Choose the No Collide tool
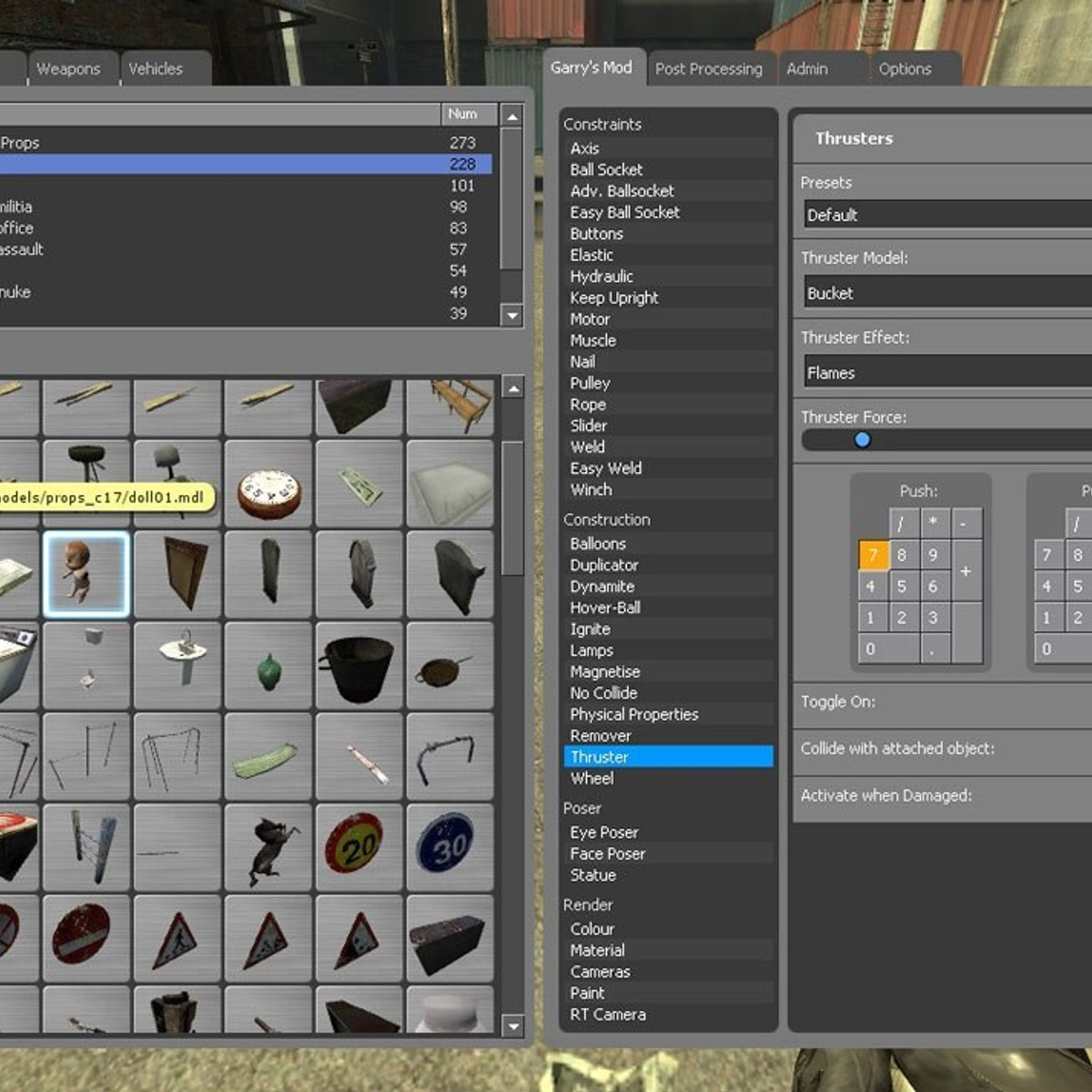This screenshot has height=1092, width=1092. (669, 693)
